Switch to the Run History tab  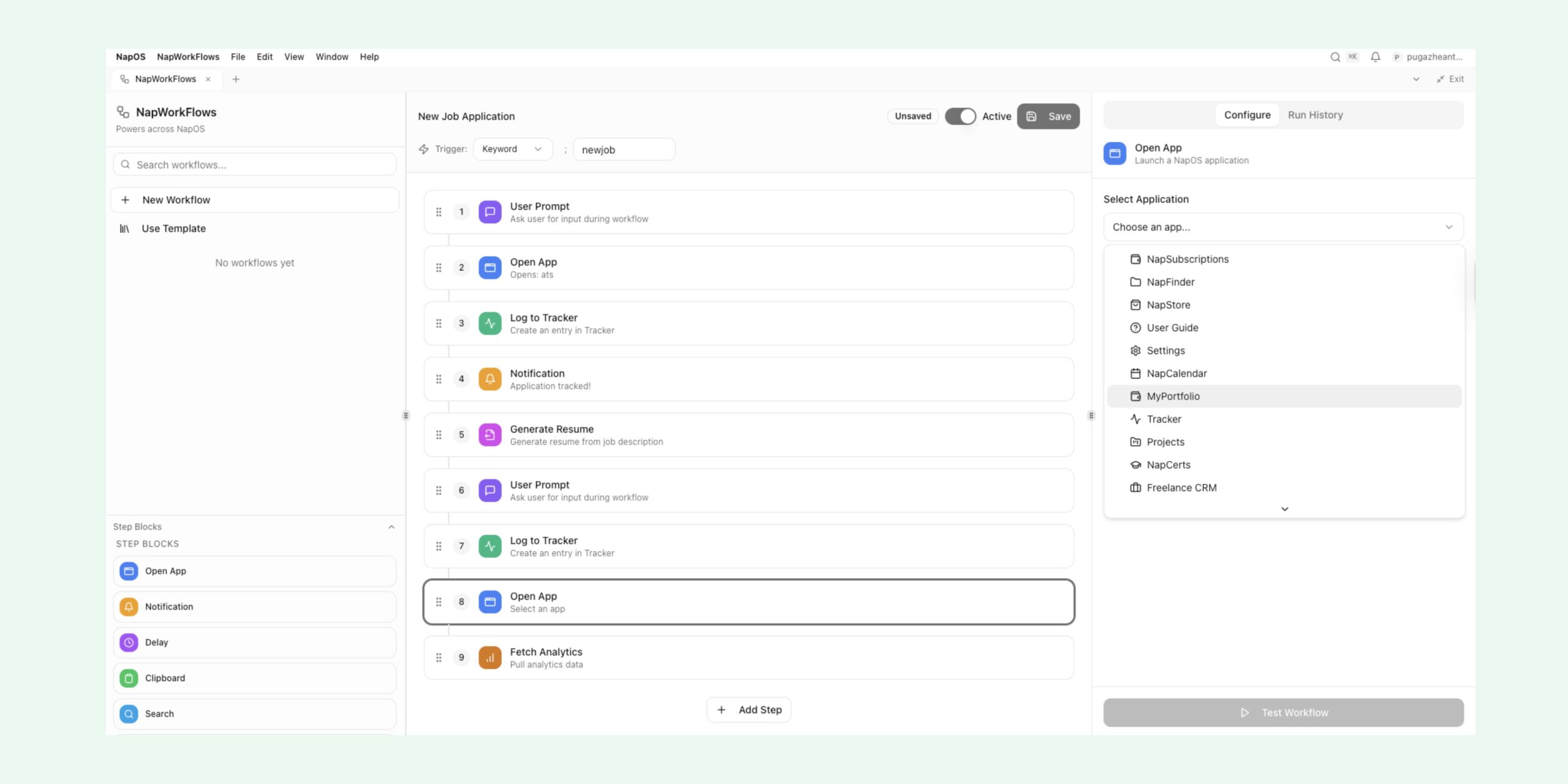(x=1314, y=115)
